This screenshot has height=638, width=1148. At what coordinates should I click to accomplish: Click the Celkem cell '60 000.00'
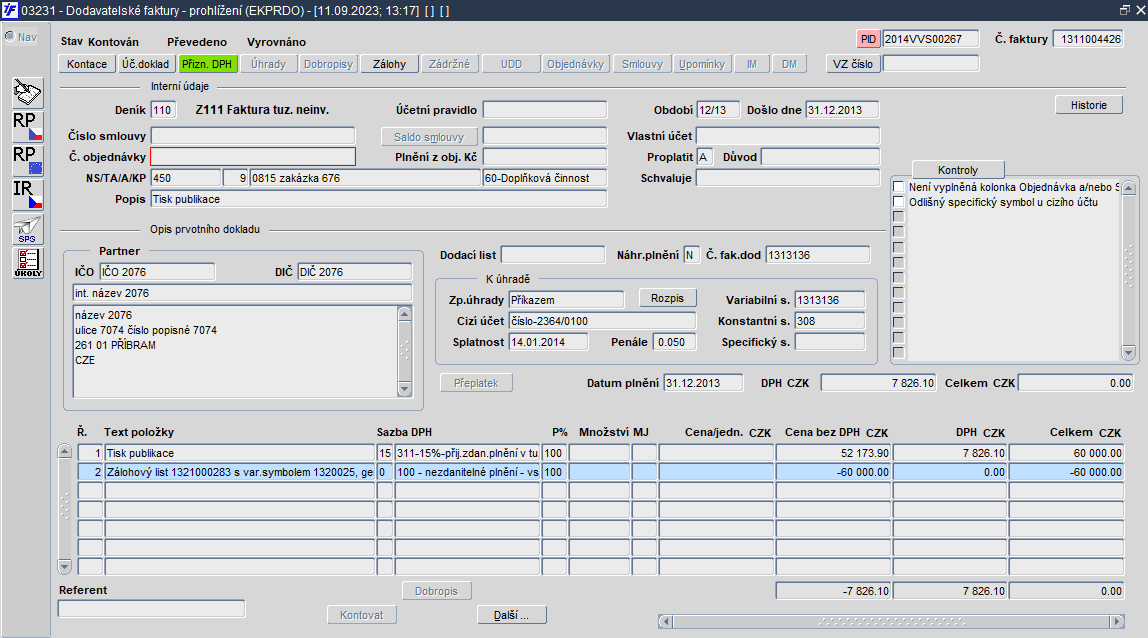click(x=1067, y=453)
